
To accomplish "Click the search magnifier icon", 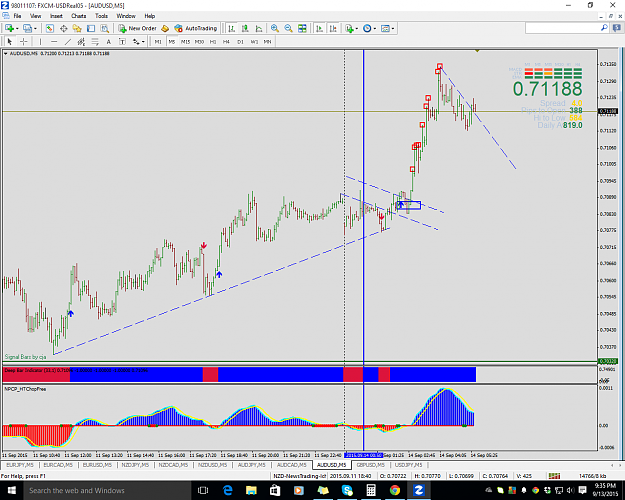I will click(x=604, y=28).
